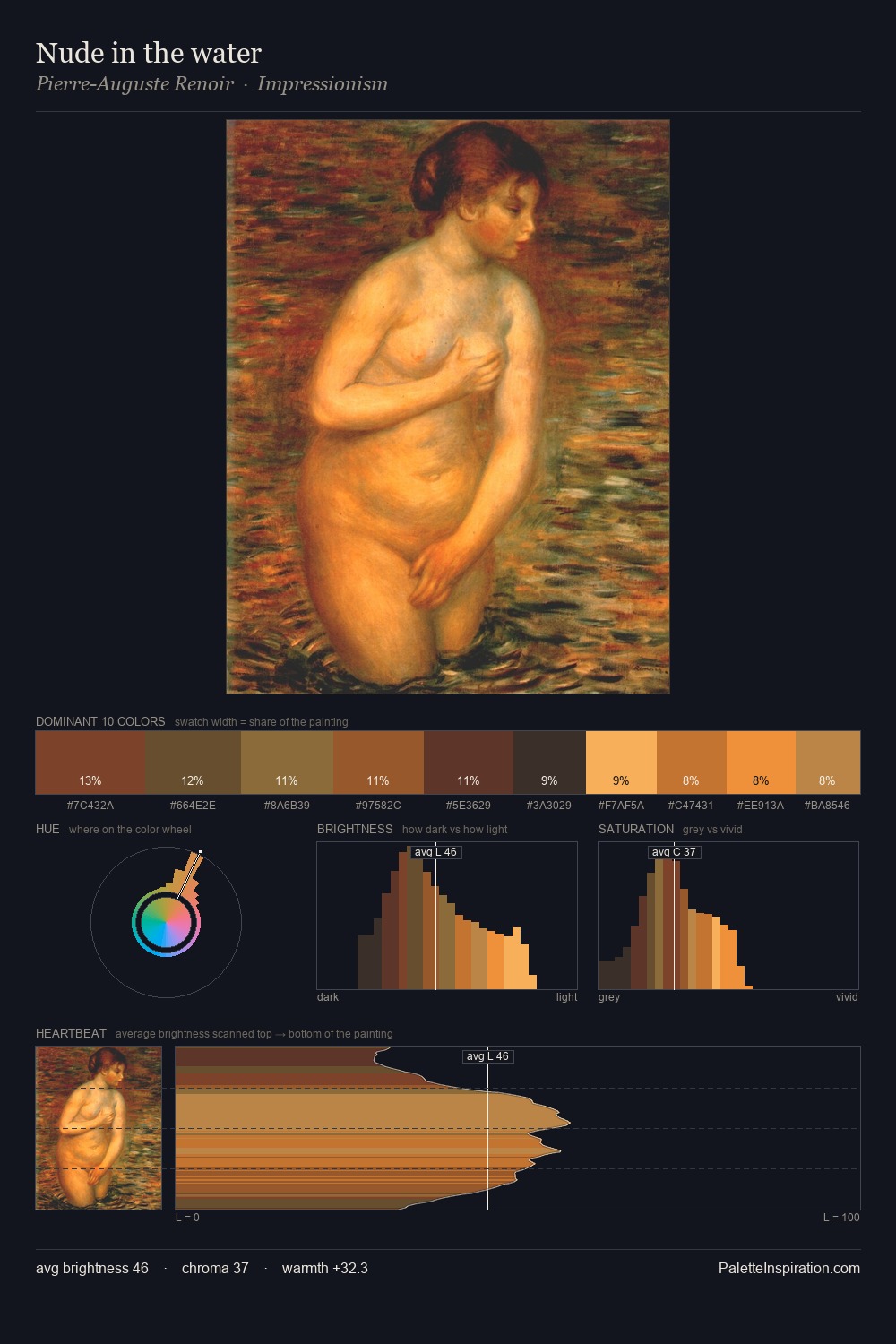This screenshot has width=896, height=1344.
Task: Click 'warmth +32.3' in the footer
Action: pyautogui.click(x=325, y=1268)
